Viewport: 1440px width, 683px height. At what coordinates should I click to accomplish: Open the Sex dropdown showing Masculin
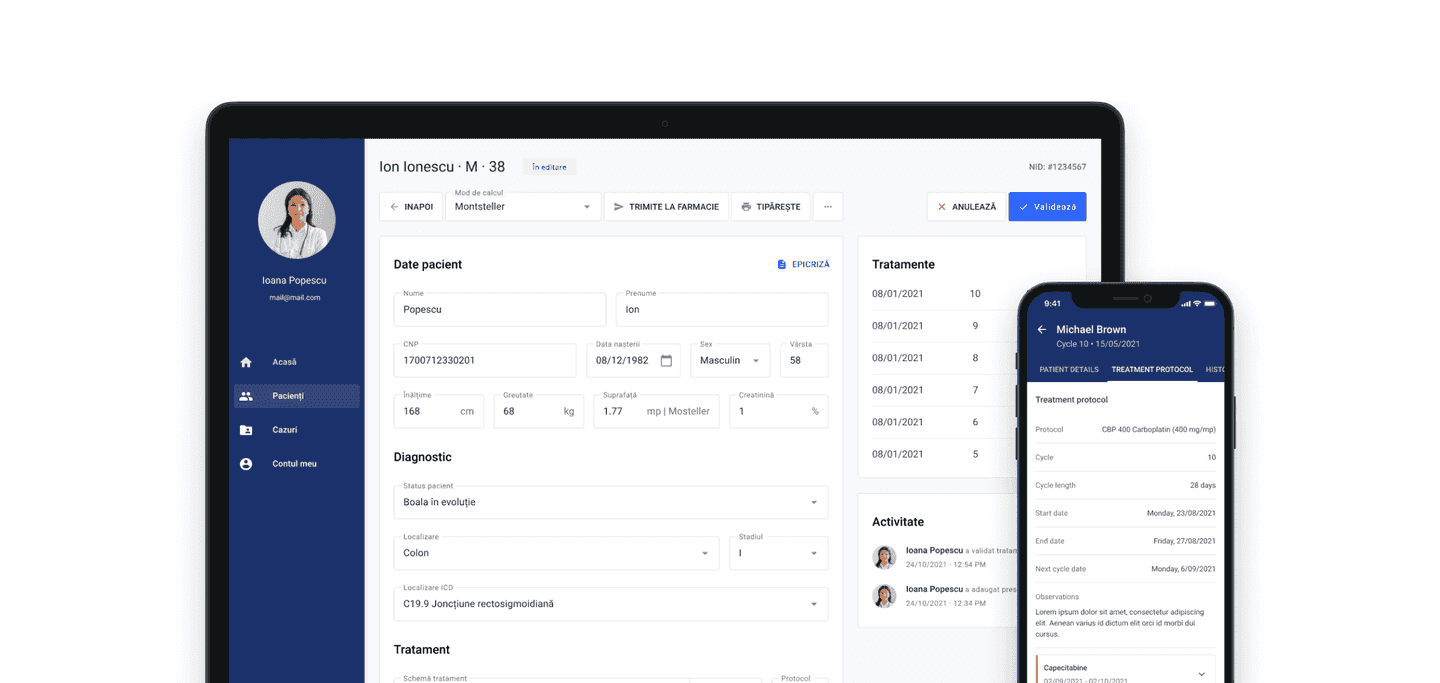[730, 360]
